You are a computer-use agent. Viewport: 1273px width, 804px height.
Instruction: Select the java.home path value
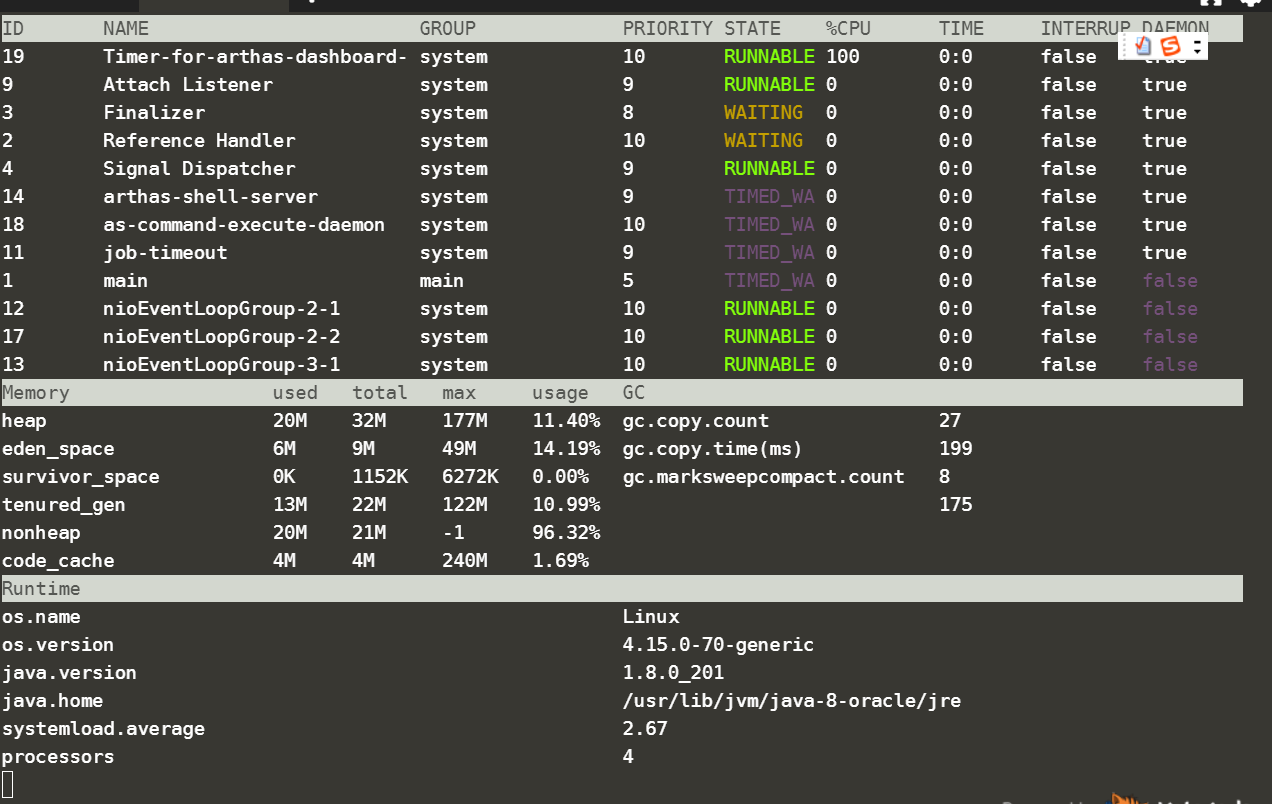point(791,701)
